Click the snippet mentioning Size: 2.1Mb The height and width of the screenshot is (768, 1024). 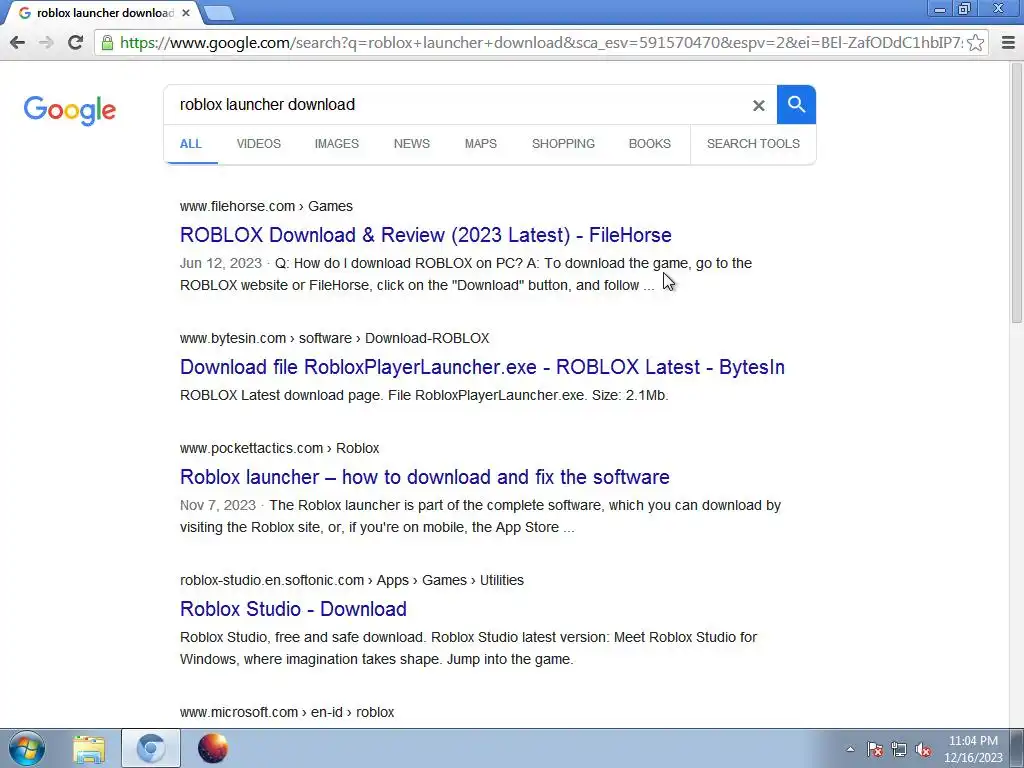424,395
